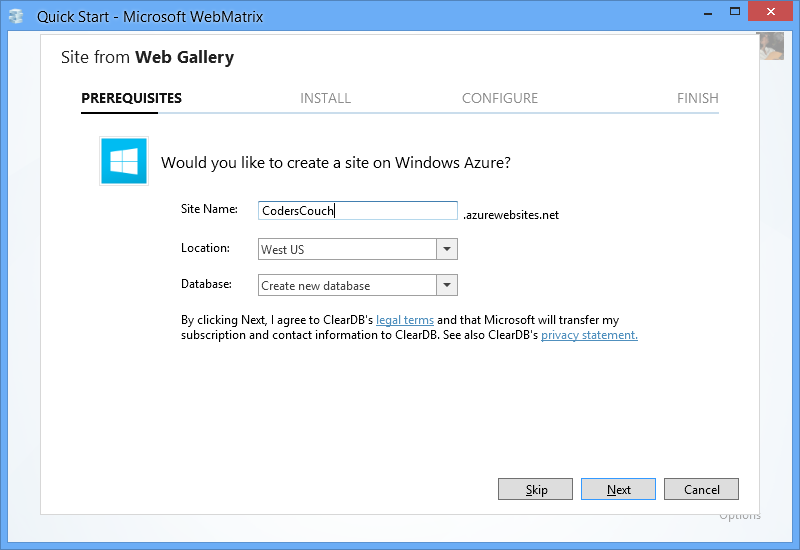Select the CONFIGURE step tab
800x550 pixels.
pyautogui.click(x=500, y=98)
